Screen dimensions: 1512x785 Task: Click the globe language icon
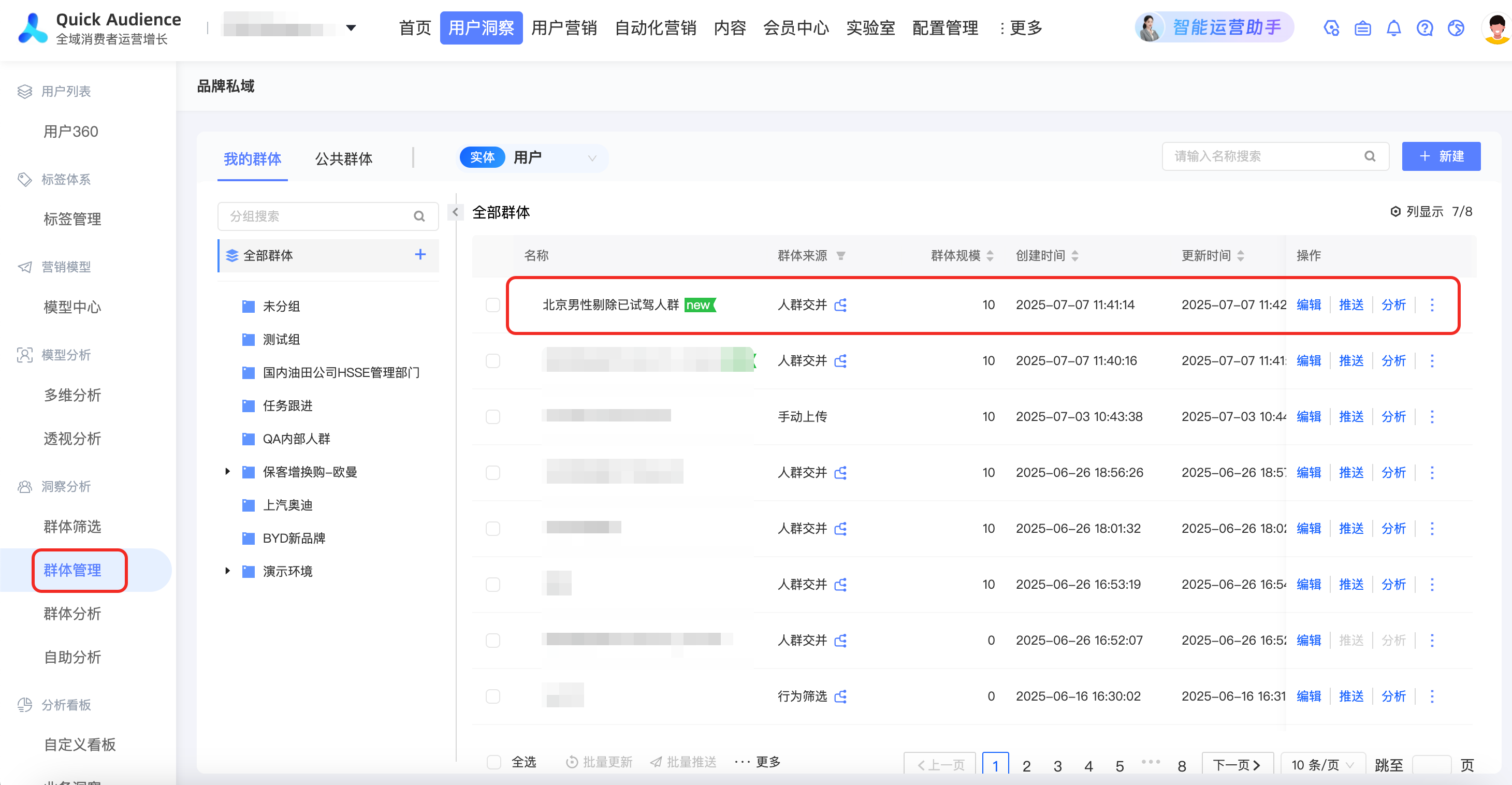1456,27
